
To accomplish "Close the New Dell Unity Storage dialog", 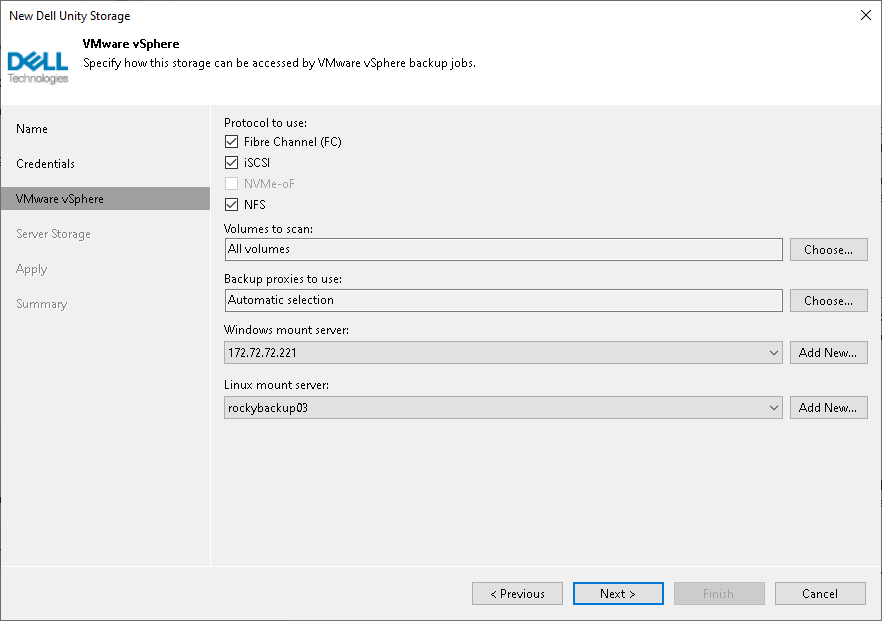I will pos(866,15).
